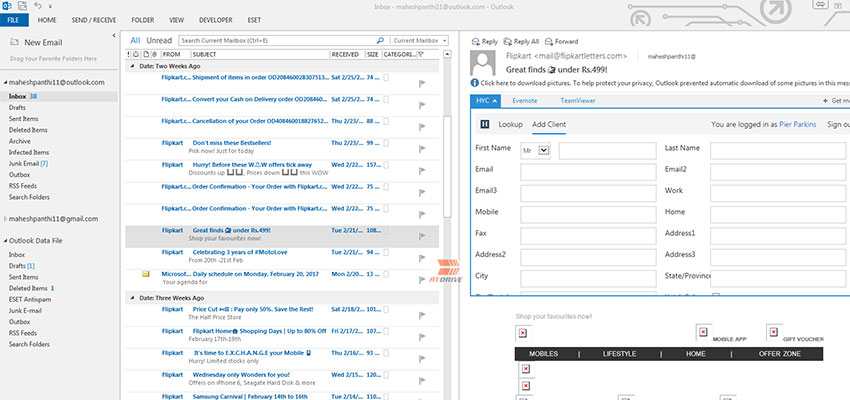Flag the Celebrating 3 years of #MotoLove email
The height and width of the screenshot is (400, 850).
click(422, 259)
